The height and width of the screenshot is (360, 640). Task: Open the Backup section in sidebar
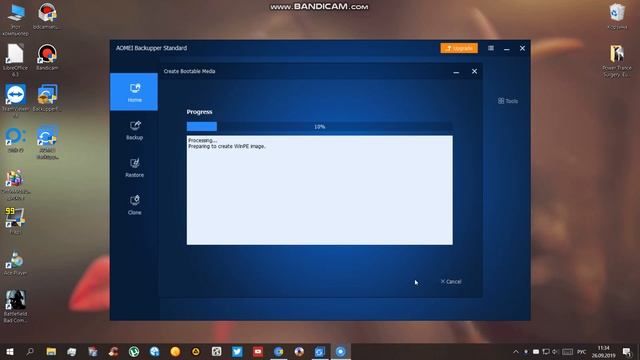(134, 130)
